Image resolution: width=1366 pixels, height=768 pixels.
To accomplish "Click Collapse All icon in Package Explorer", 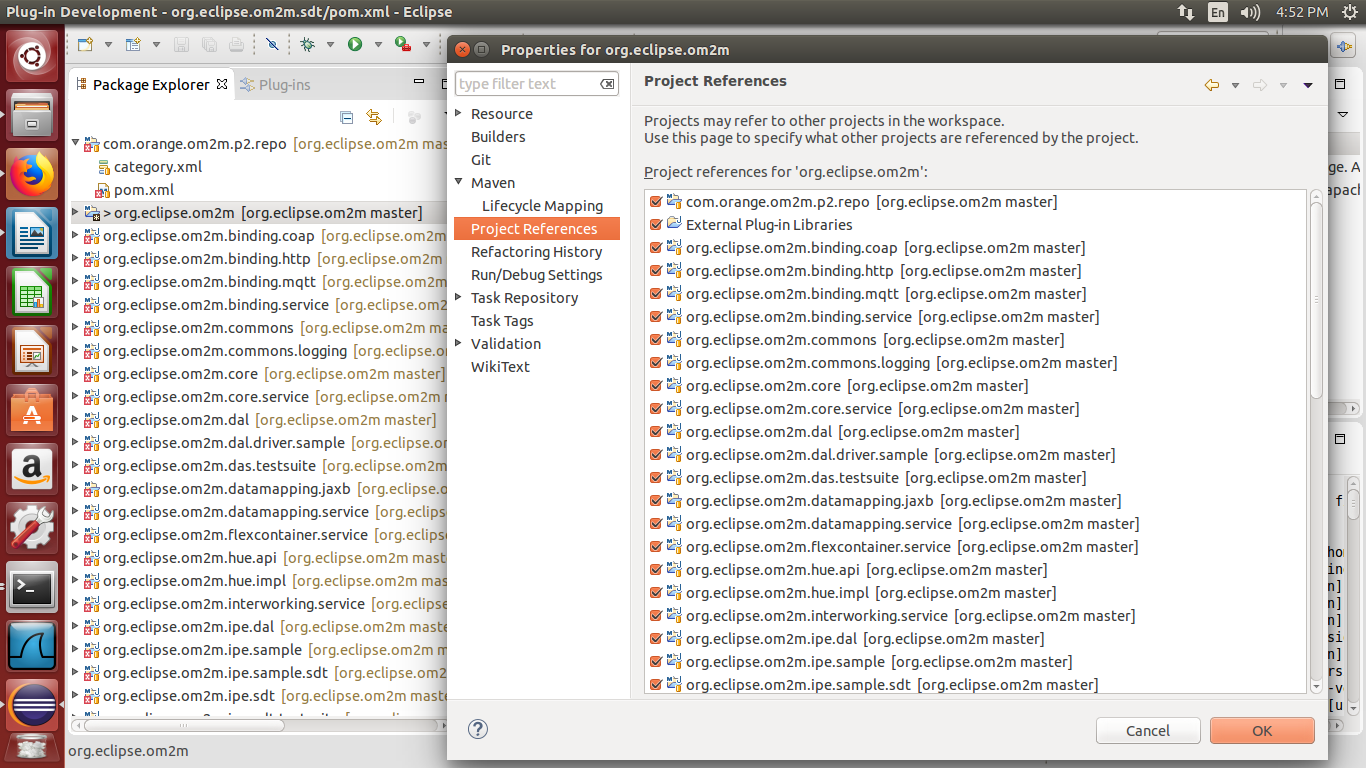I will [347, 117].
